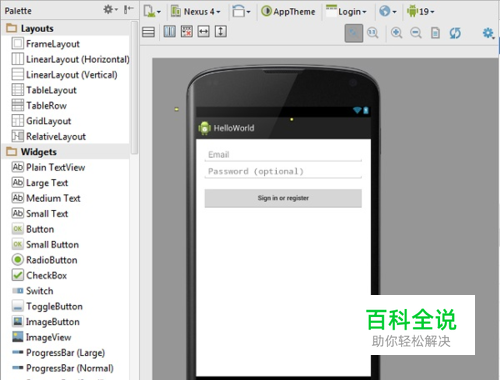Screen dimensions: 500x380
Task: Click the Password (optional) field in preview
Action: pyautogui.click(x=283, y=171)
